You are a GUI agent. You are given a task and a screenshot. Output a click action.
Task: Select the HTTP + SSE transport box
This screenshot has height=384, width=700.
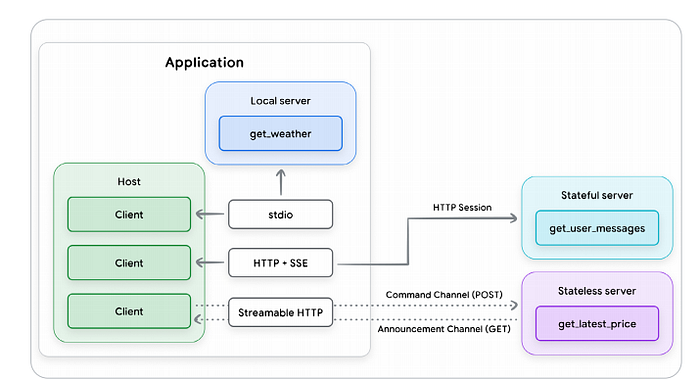pos(280,263)
